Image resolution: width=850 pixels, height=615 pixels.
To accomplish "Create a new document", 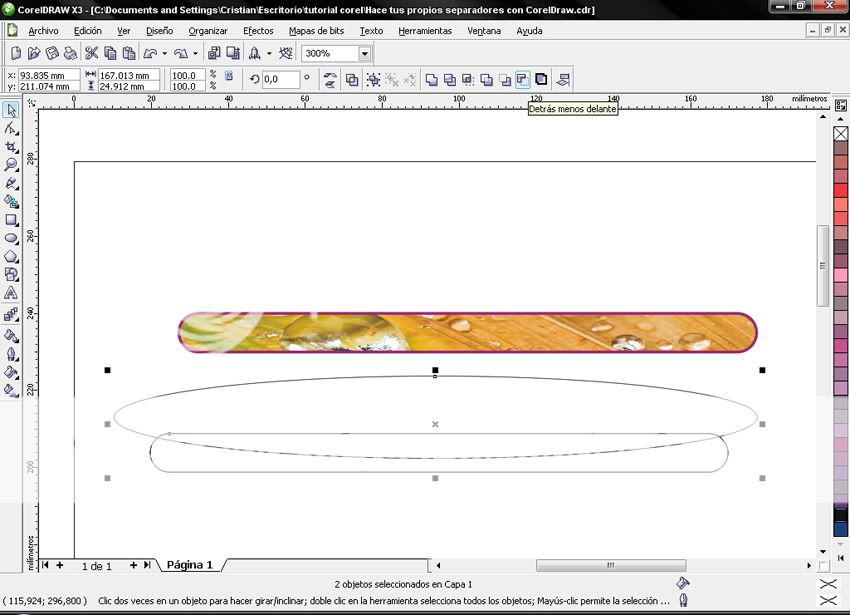I will [16, 53].
